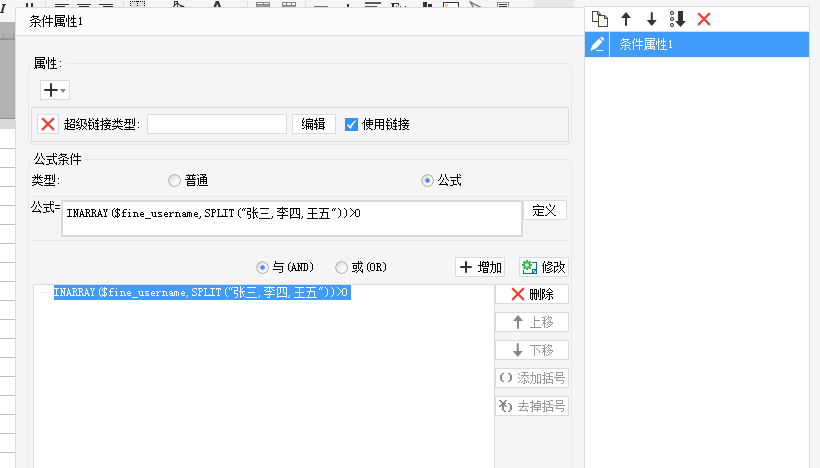Remove the 超级链接类型 attribute with red X
The width and height of the screenshot is (820, 468).
tap(48, 124)
